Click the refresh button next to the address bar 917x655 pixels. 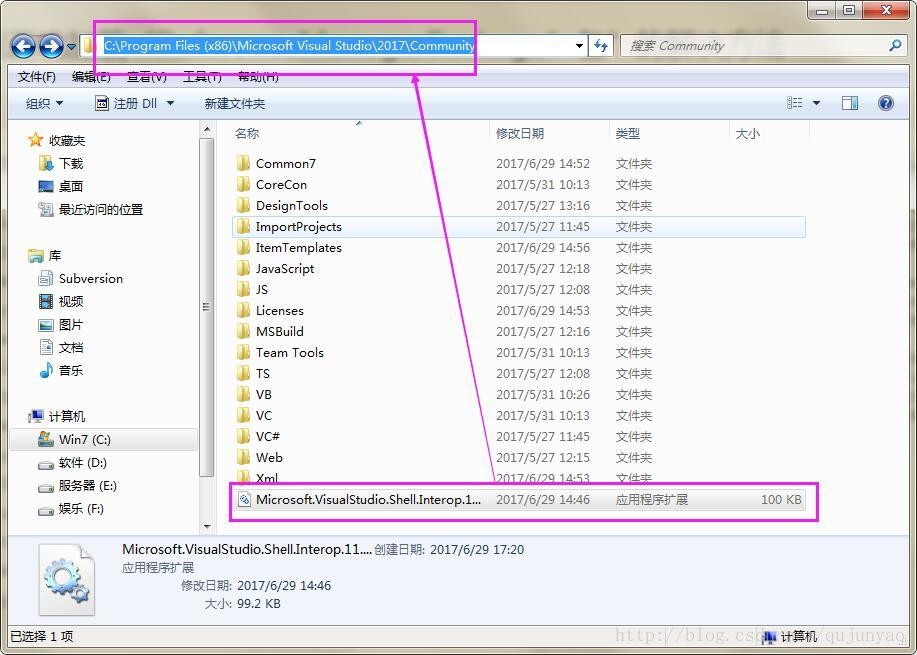[601, 46]
